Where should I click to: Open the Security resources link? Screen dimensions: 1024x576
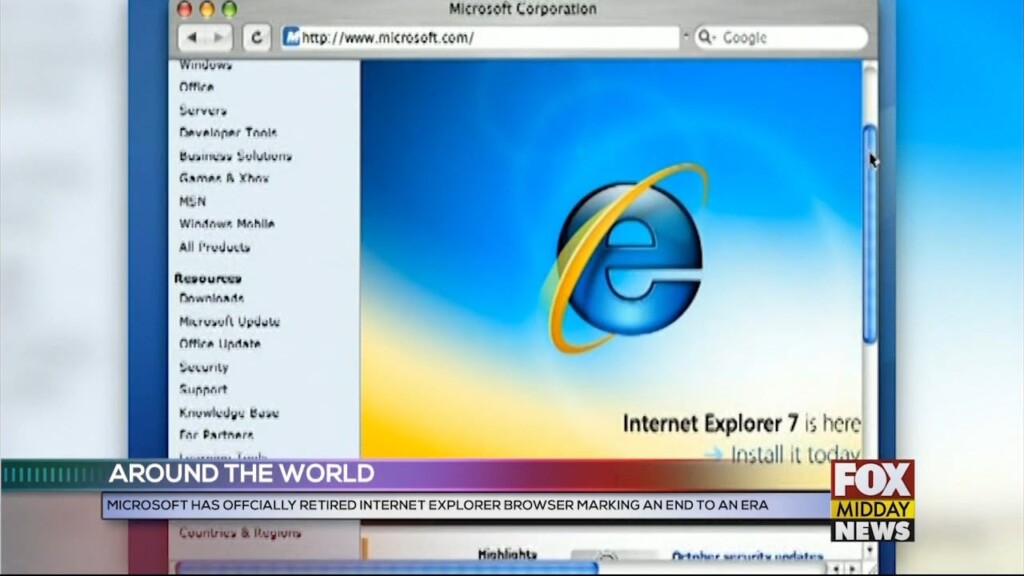click(204, 367)
